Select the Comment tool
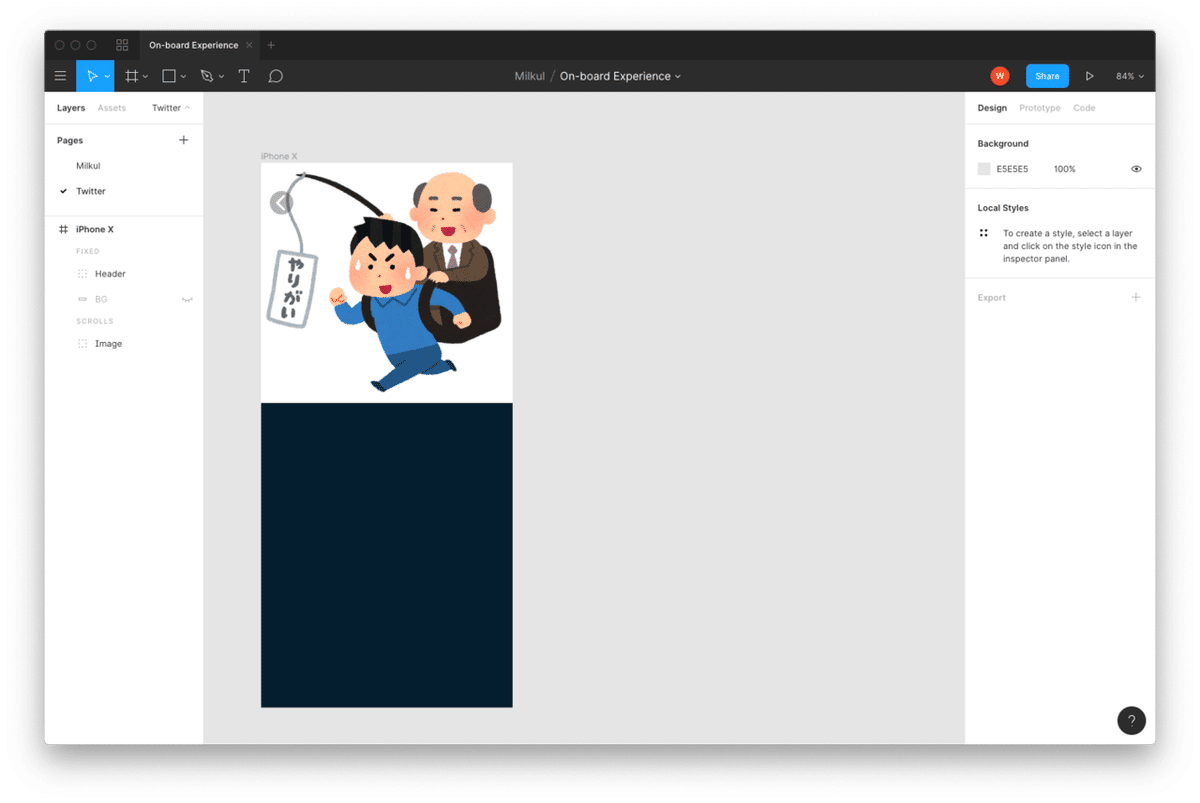The image size is (1200, 803). pyautogui.click(x=276, y=76)
